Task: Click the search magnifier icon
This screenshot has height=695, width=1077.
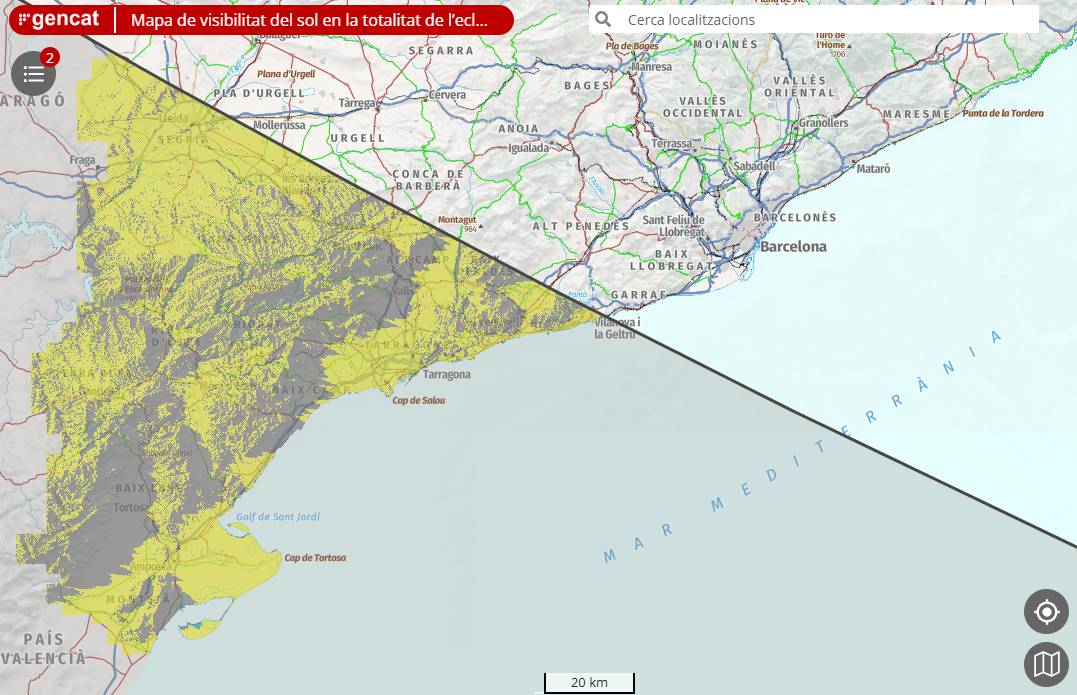Action: [603, 19]
